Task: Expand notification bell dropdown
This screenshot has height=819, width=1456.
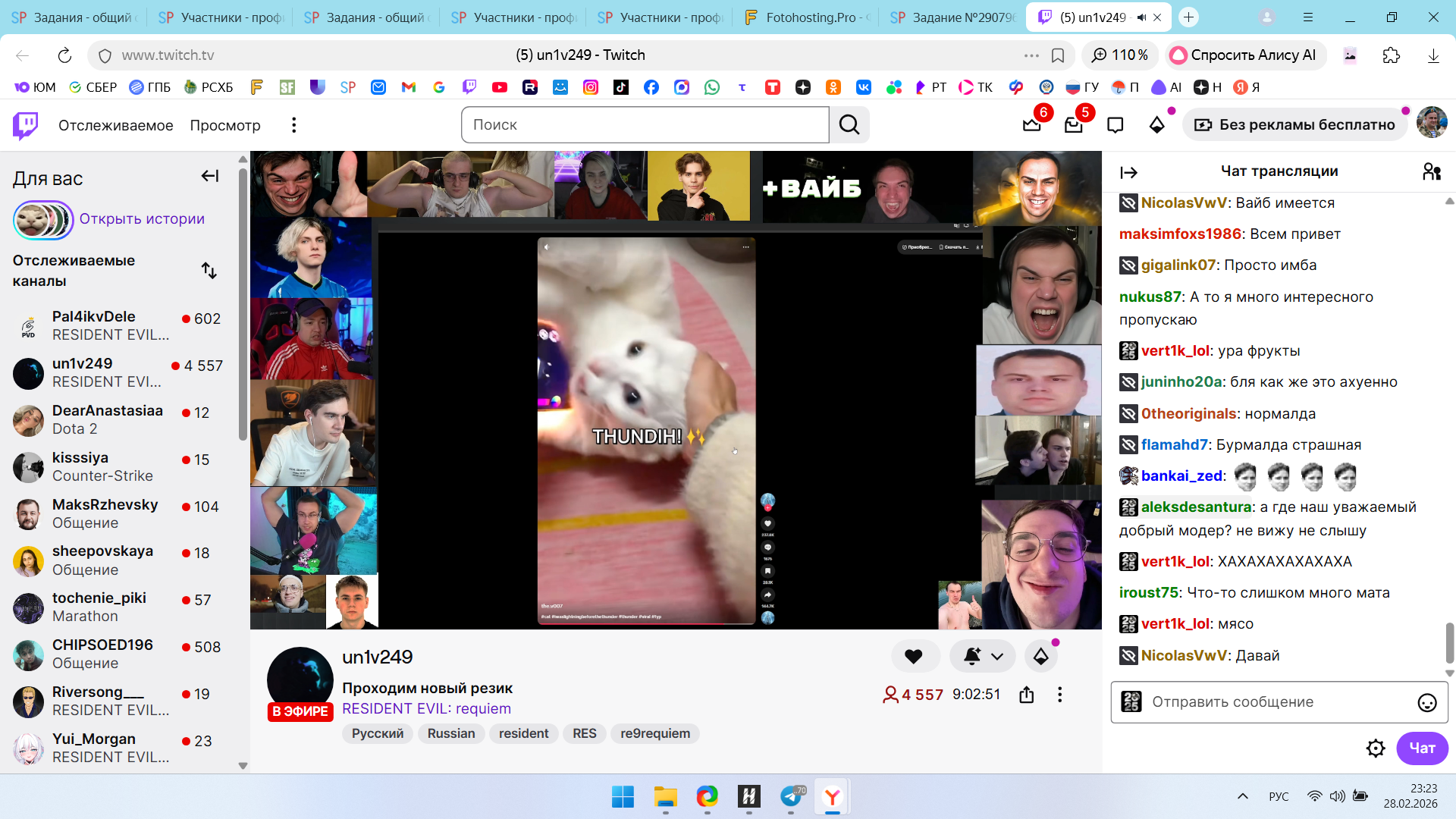Action: click(996, 657)
